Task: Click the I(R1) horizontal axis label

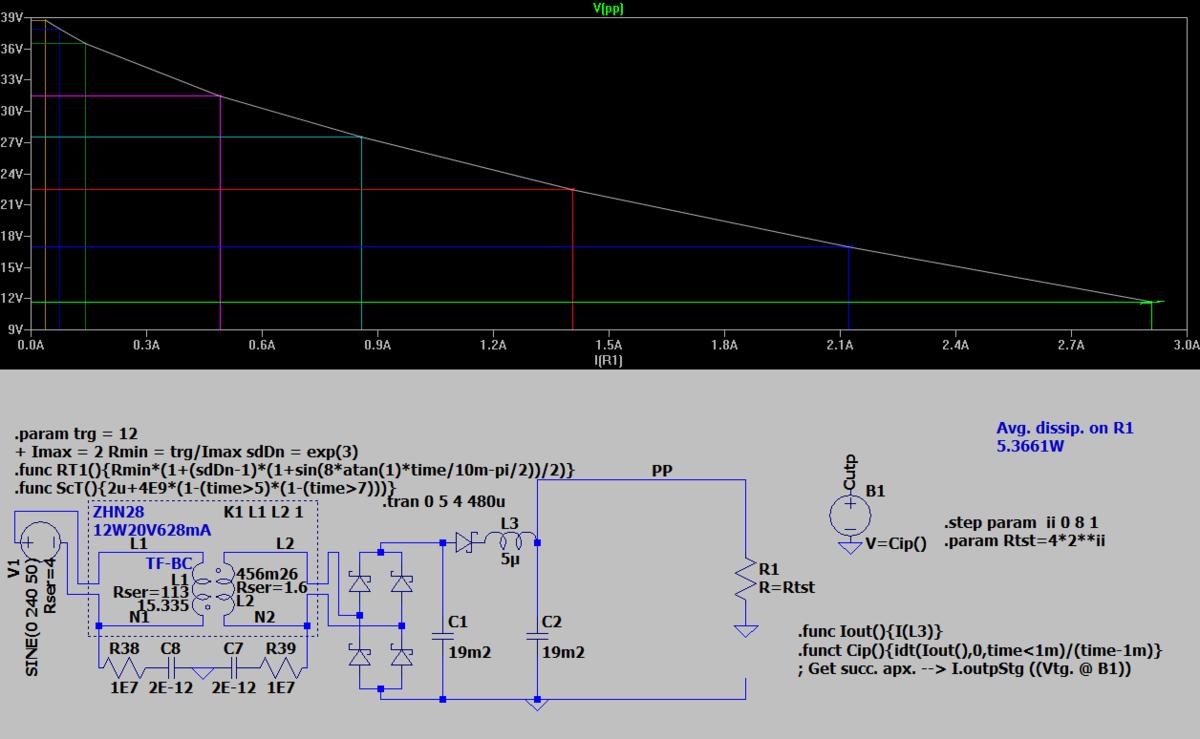Action: pyautogui.click(x=607, y=360)
